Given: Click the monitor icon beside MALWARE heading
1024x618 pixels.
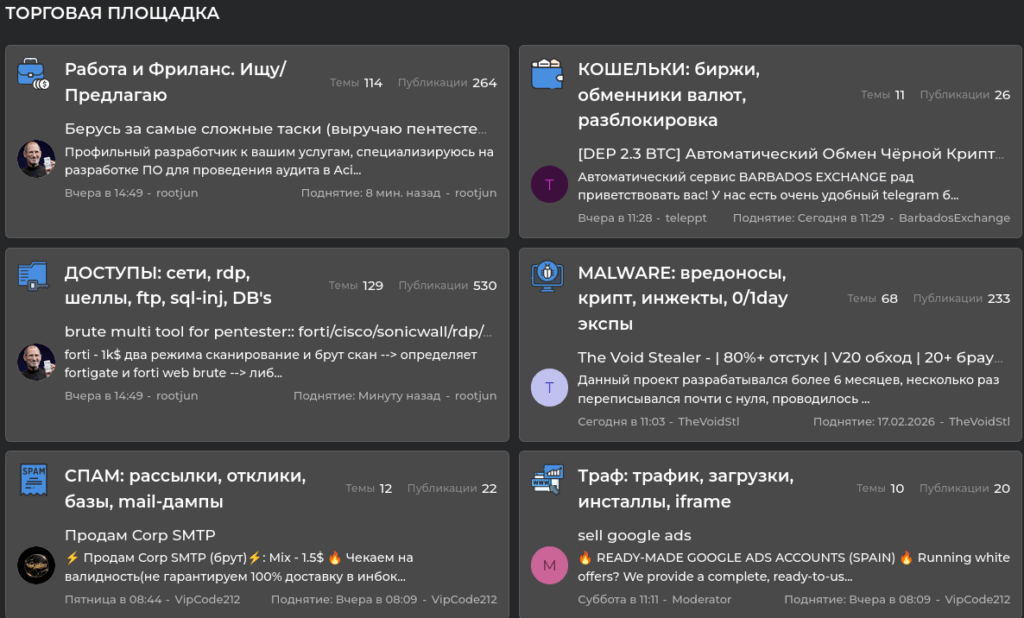Looking at the screenshot, I should click(x=547, y=275).
